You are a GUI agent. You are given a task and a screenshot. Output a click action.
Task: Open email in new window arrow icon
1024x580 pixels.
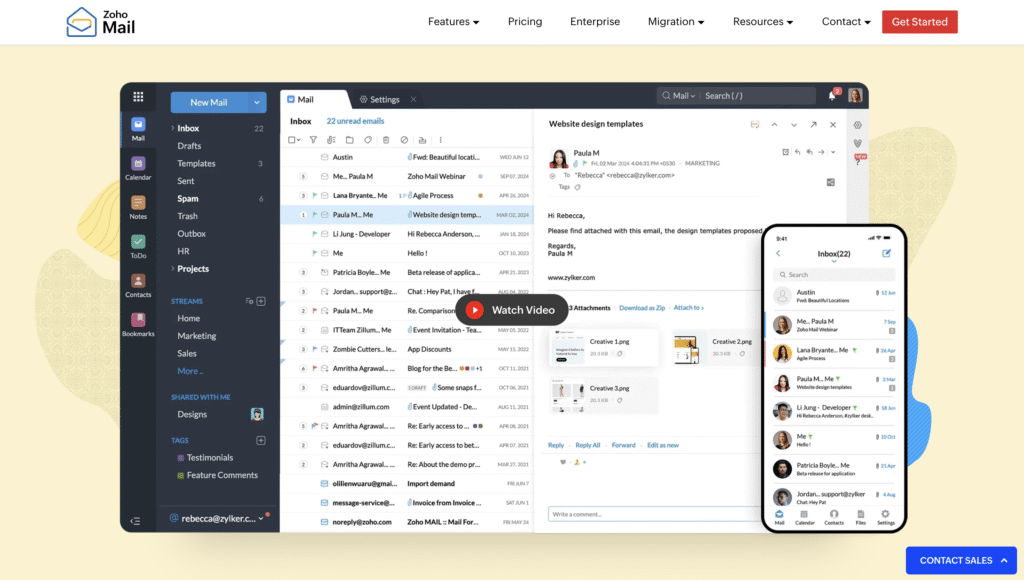[x=814, y=125]
